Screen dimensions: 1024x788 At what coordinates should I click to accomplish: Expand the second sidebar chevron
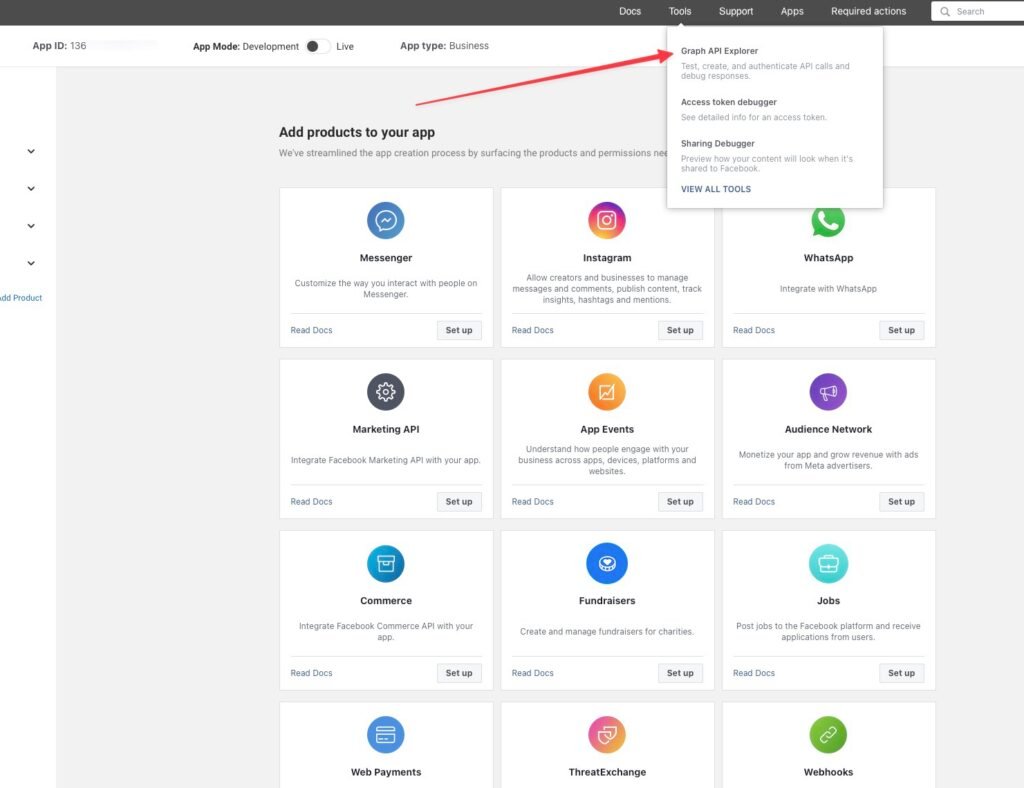point(31,189)
